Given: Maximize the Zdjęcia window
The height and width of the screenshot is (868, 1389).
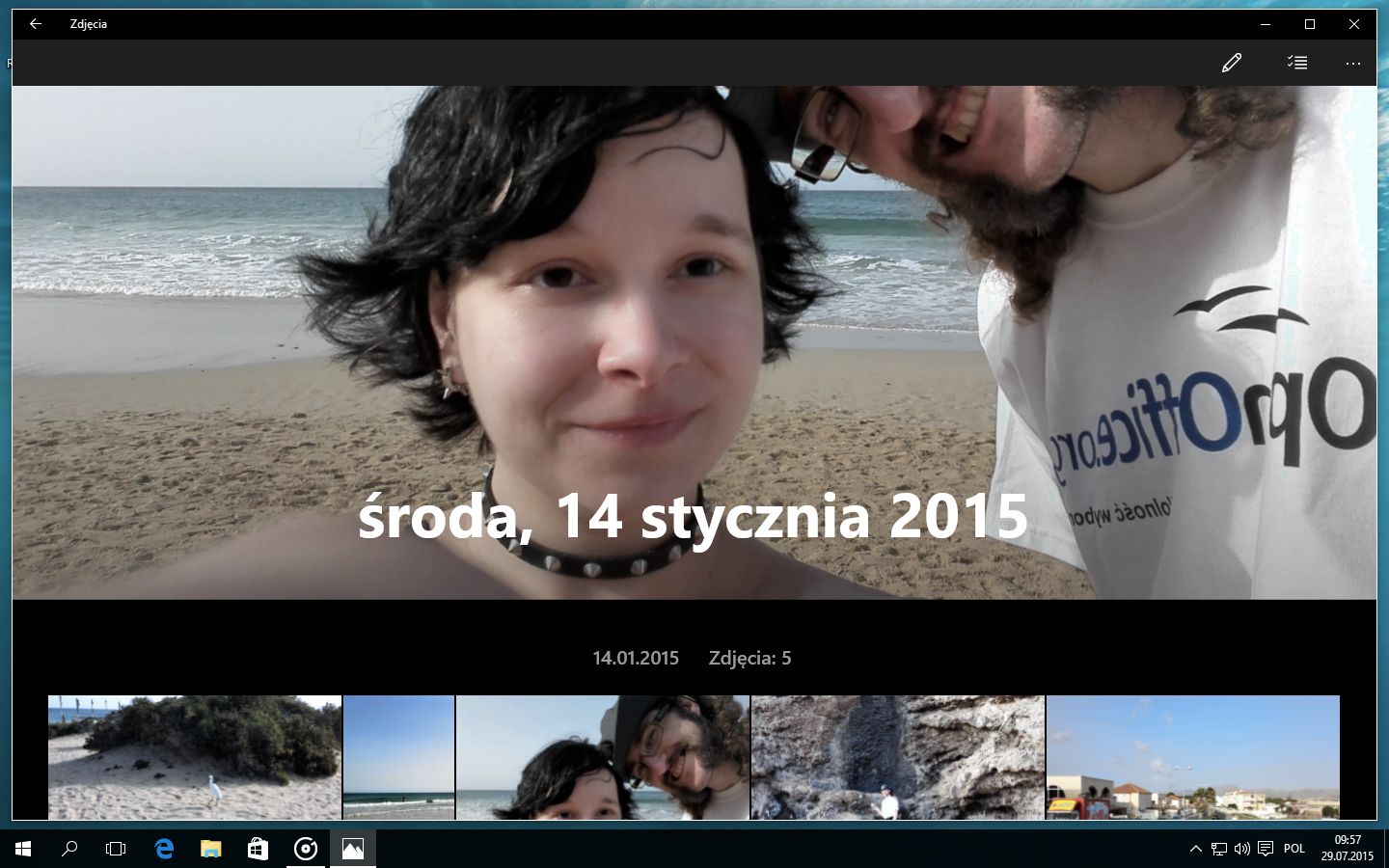Looking at the screenshot, I should [1310, 24].
